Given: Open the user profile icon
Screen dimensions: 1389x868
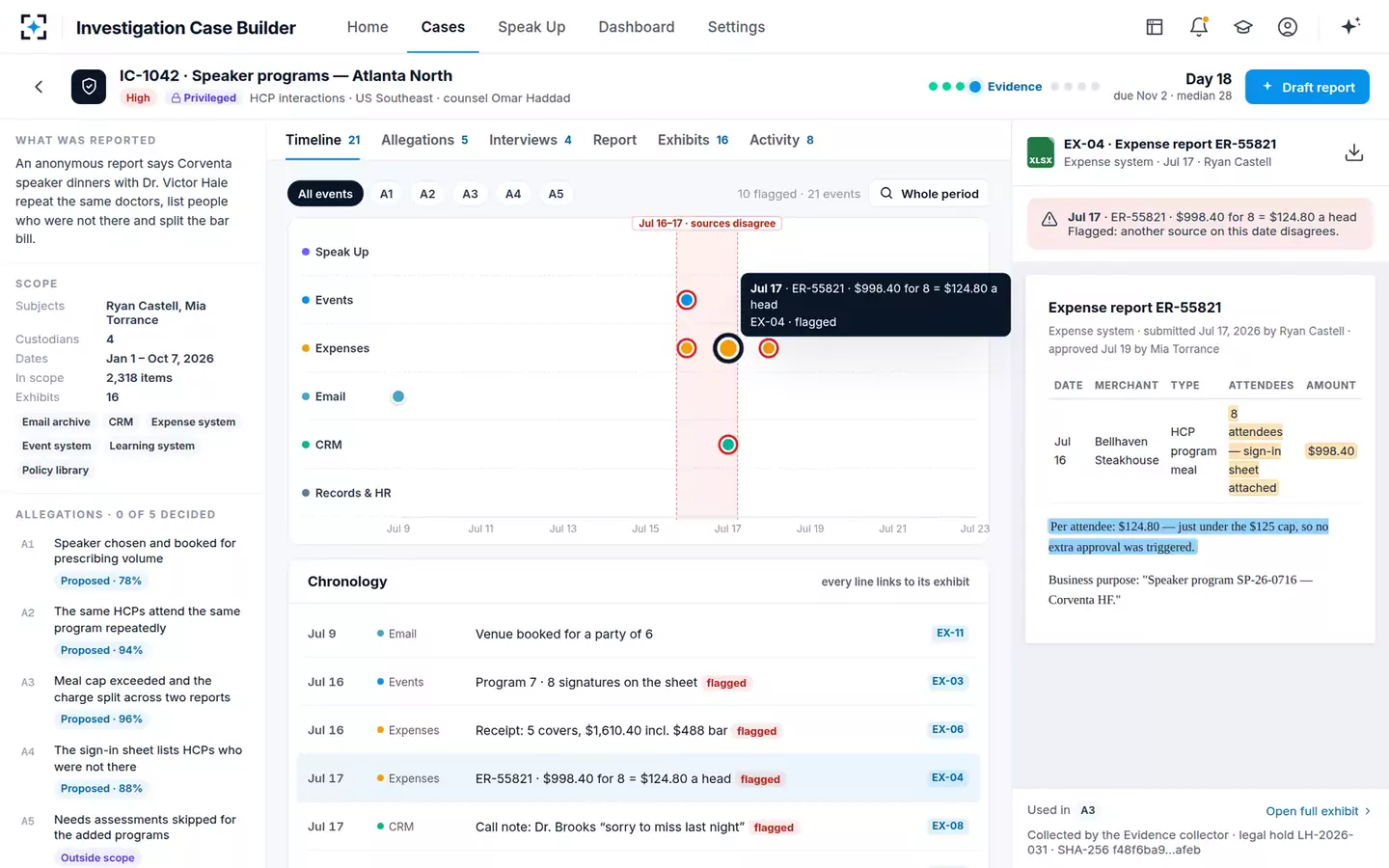Looking at the screenshot, I should (x=1288, y=27).
